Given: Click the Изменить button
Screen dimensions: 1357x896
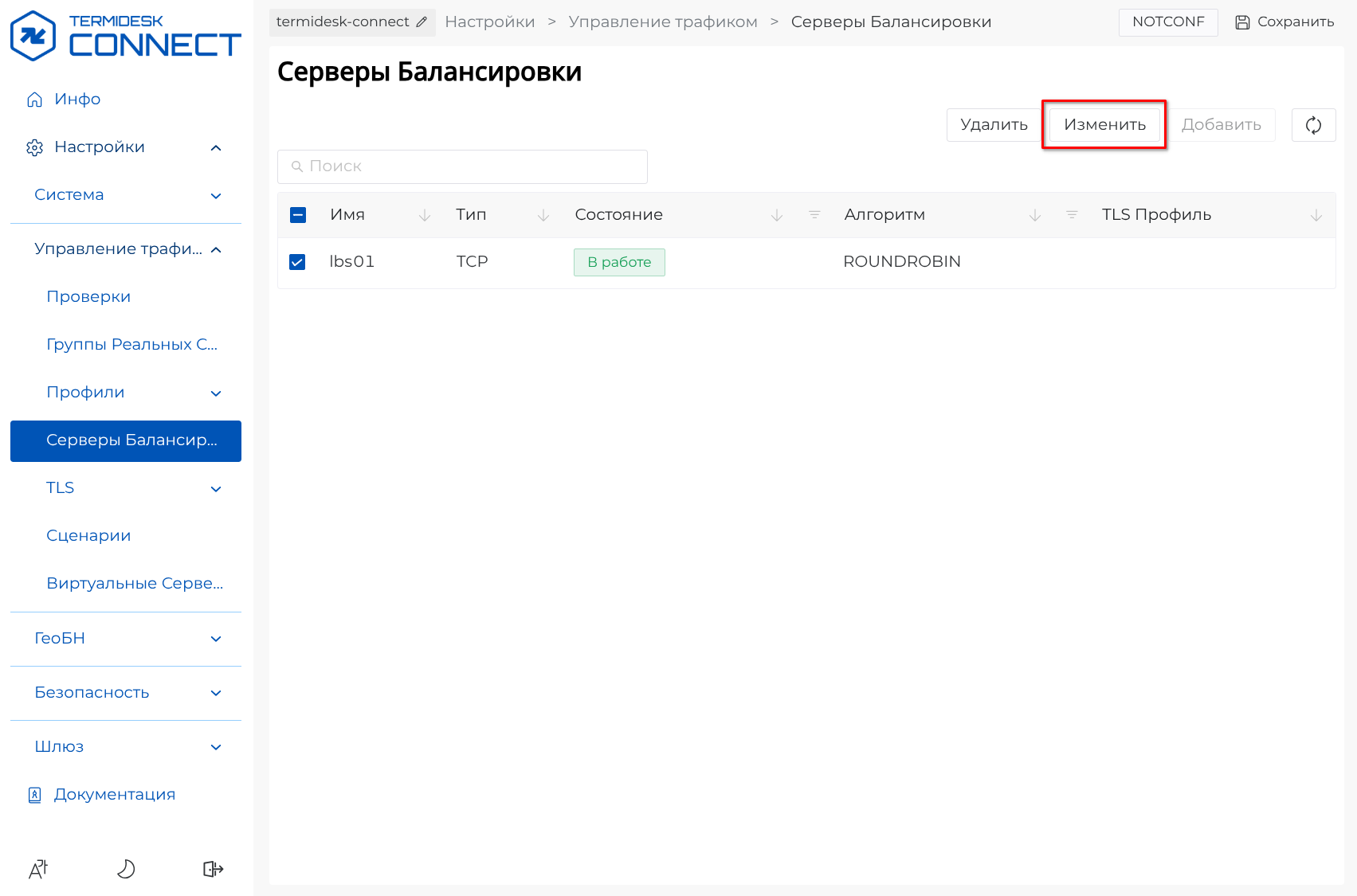Looking at the screenshot, I should pos(1104,125).
